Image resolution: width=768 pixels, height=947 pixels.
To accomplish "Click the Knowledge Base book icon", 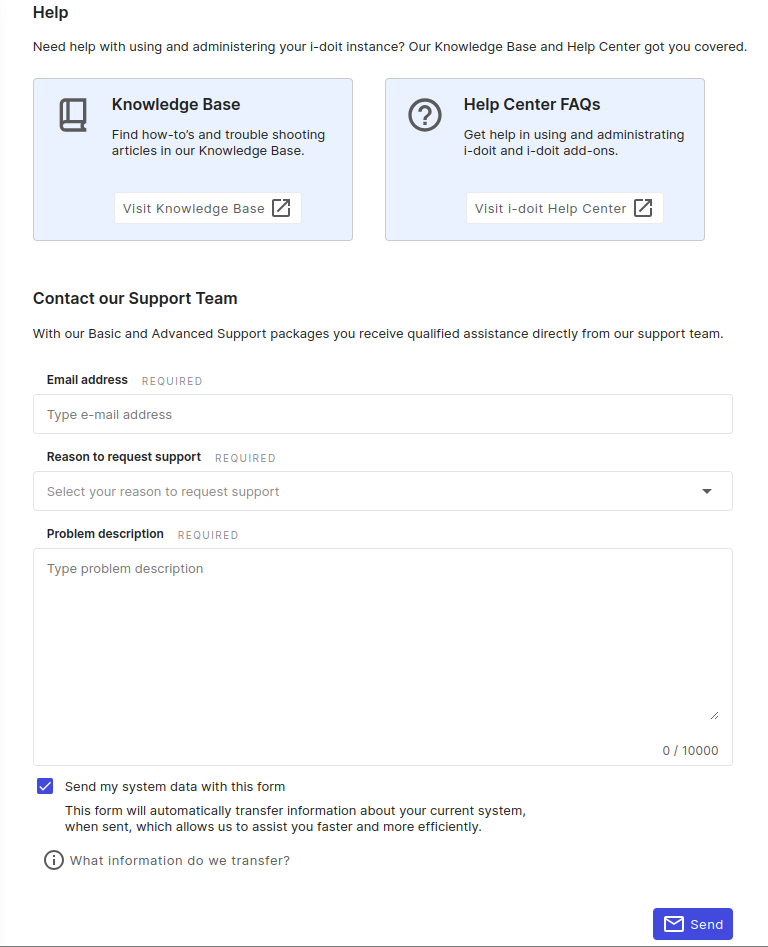I will pyautogui.click(x=73, y=115).
